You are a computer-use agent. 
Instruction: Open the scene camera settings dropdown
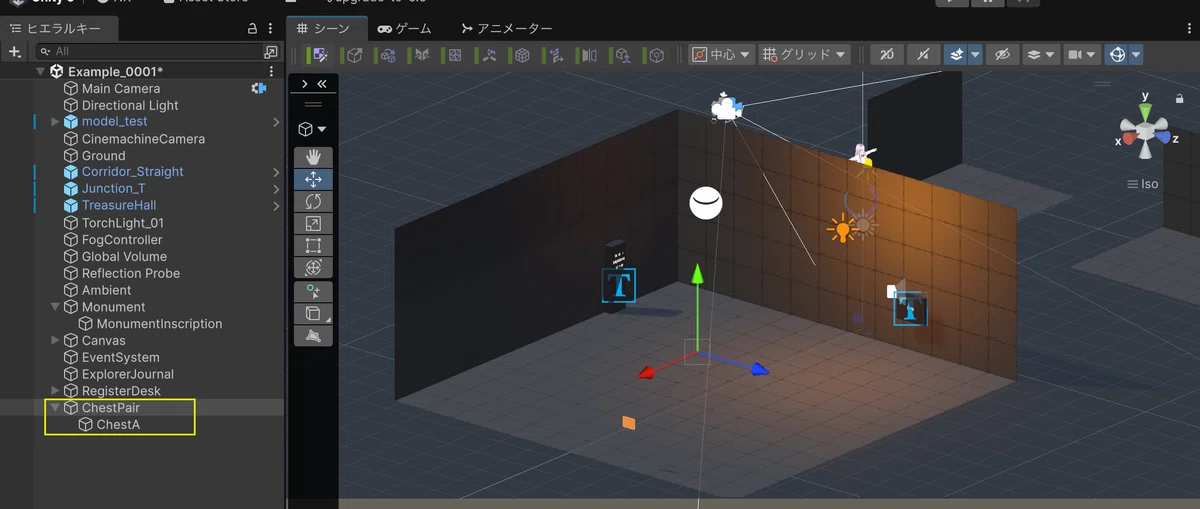(x=1081, y=55)
